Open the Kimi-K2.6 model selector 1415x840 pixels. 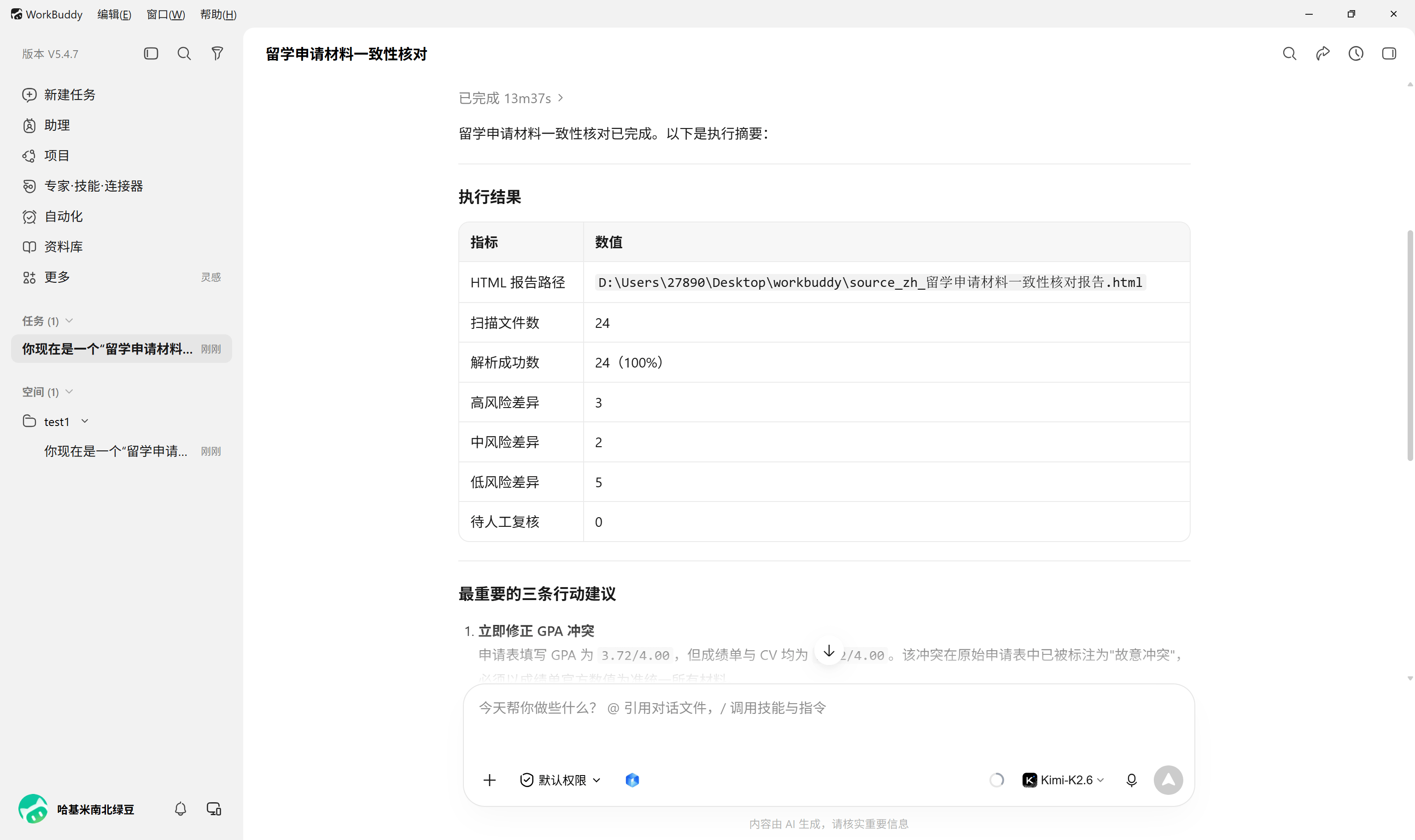coord(1064,780)
